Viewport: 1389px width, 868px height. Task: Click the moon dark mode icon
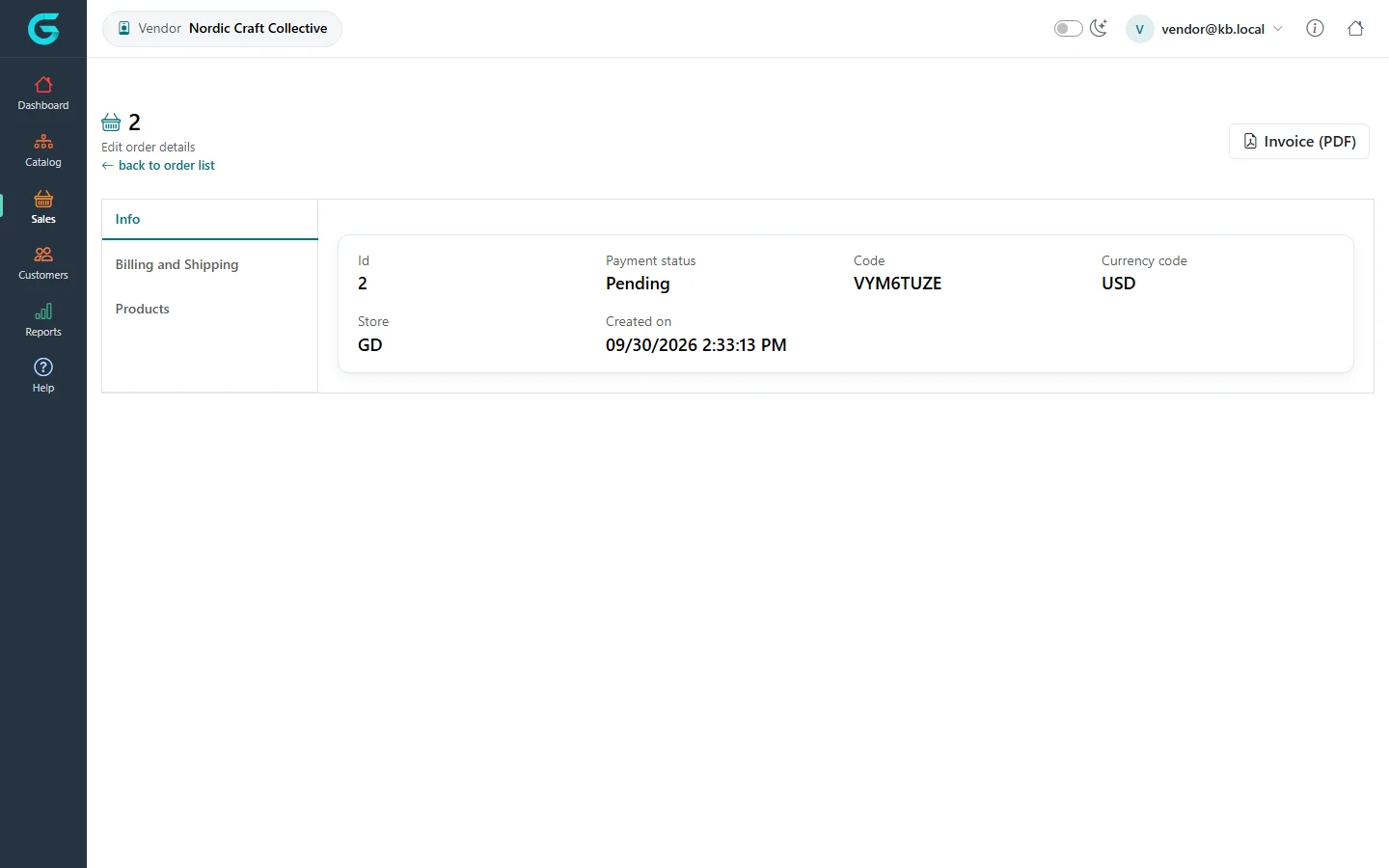(x=1099, y=28)
